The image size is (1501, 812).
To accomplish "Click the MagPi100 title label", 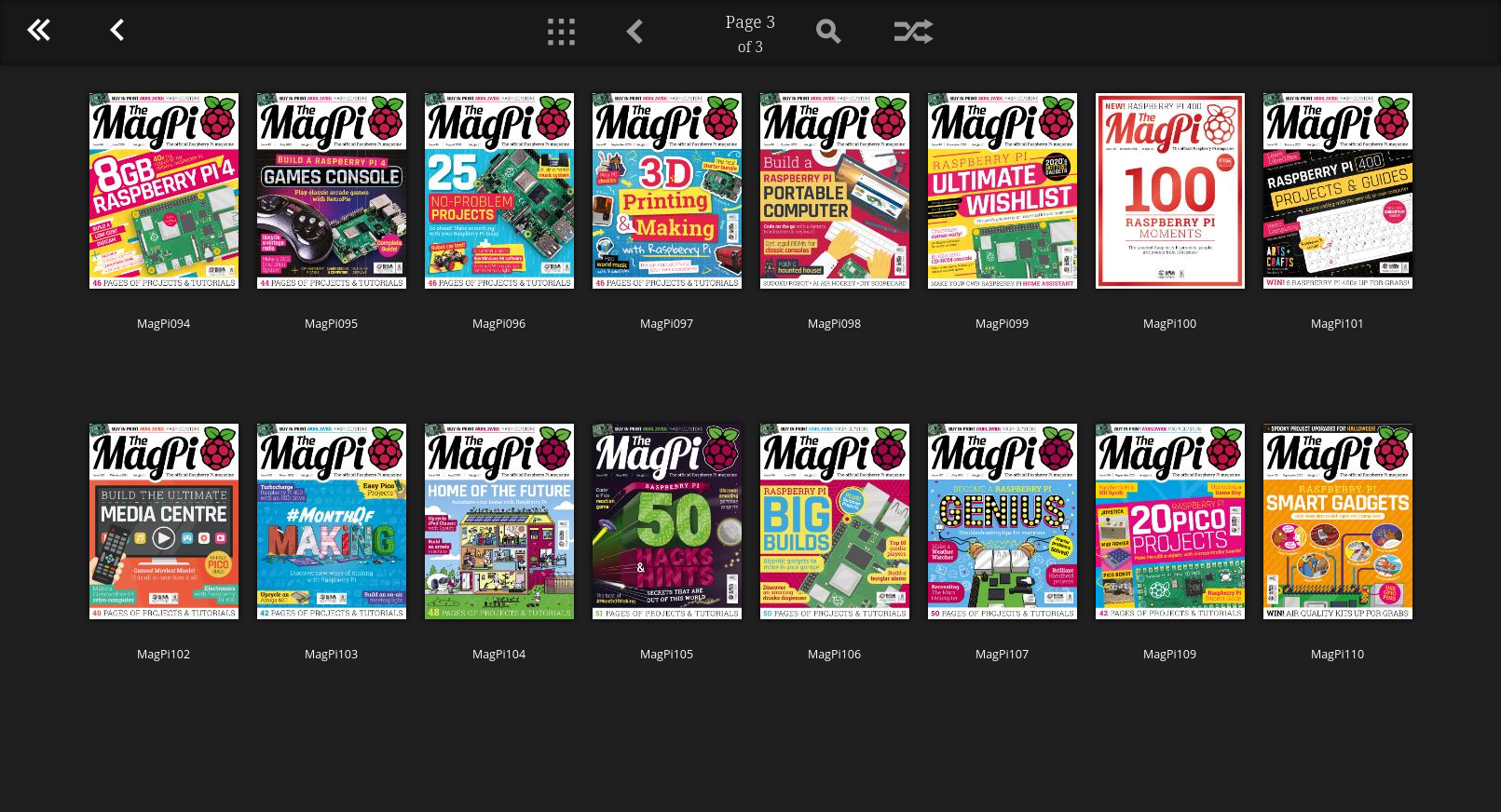I will tap(1170, 324).
